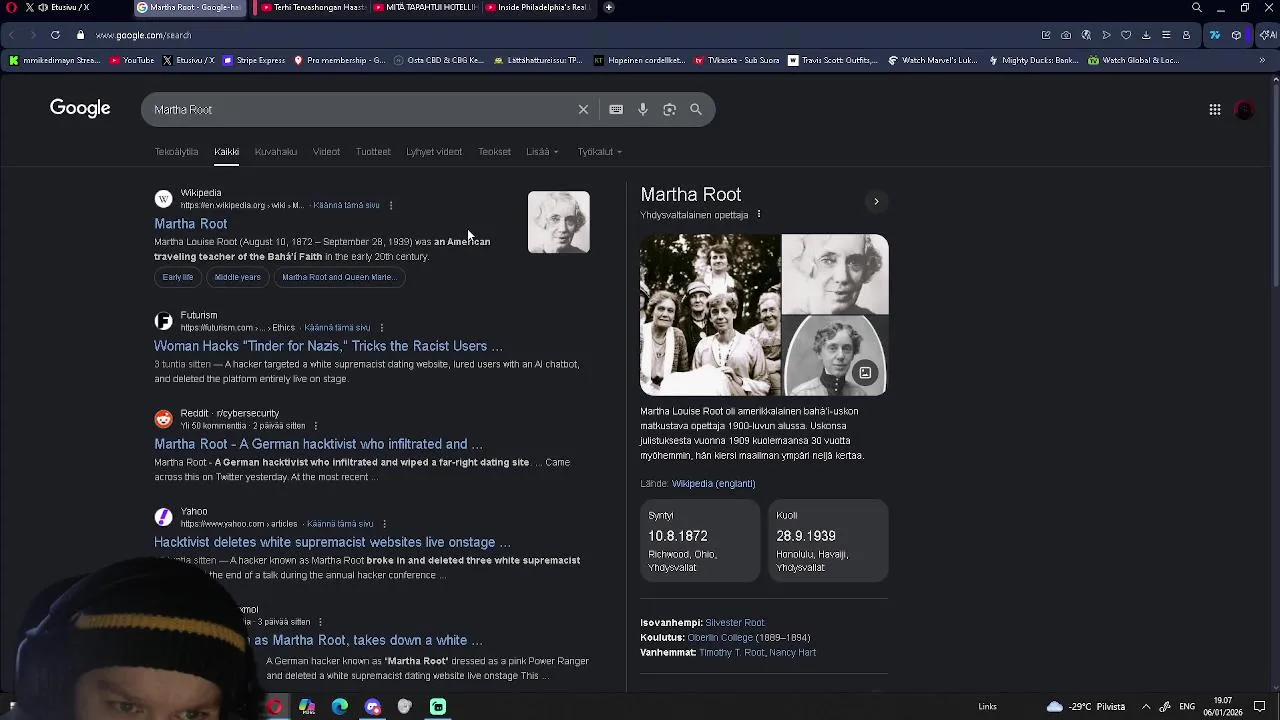Open the Windows notification center
The image size is (1280, 720).
[1260, 707]
